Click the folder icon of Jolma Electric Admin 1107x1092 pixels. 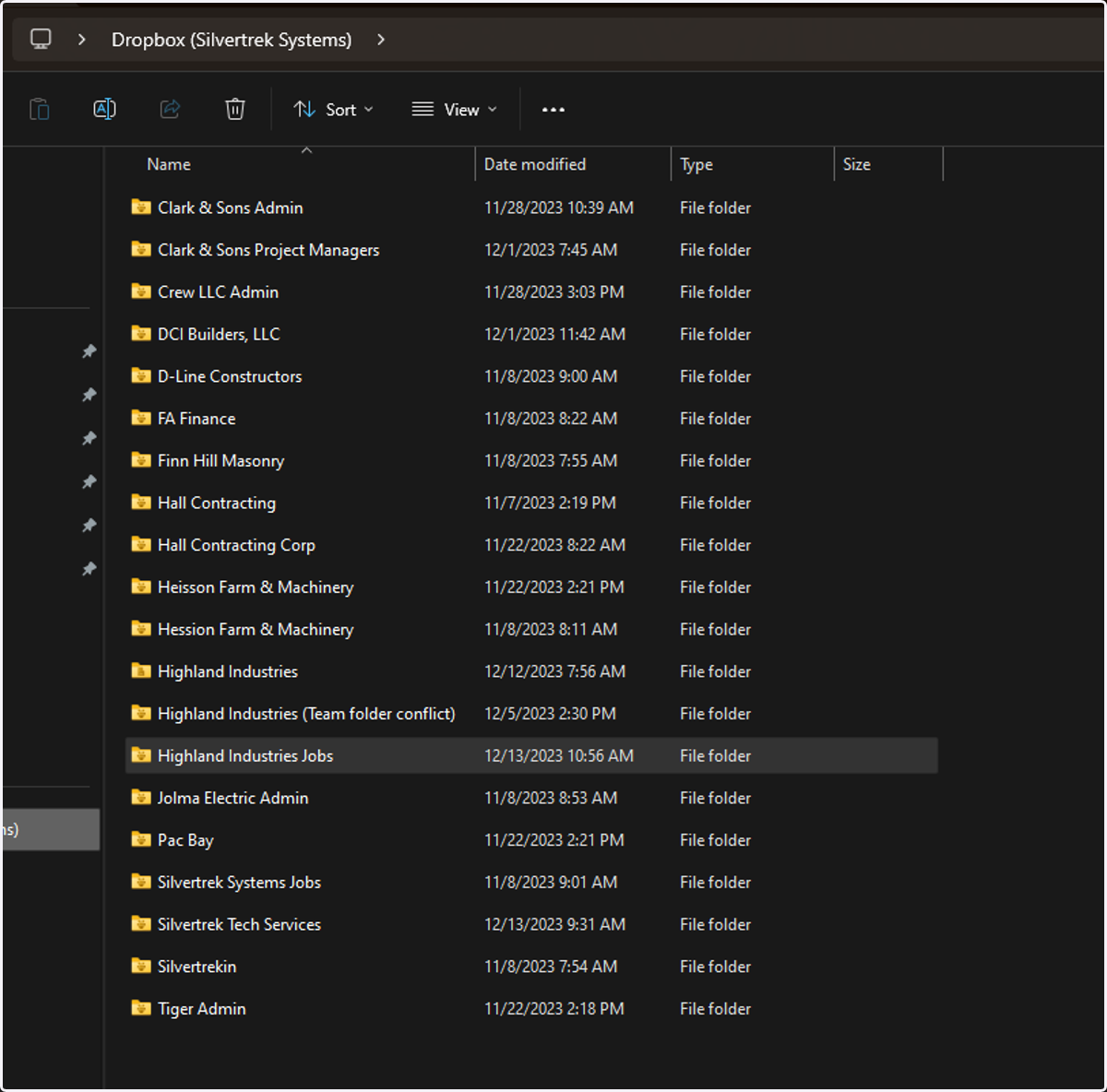(x=141, y=797)
